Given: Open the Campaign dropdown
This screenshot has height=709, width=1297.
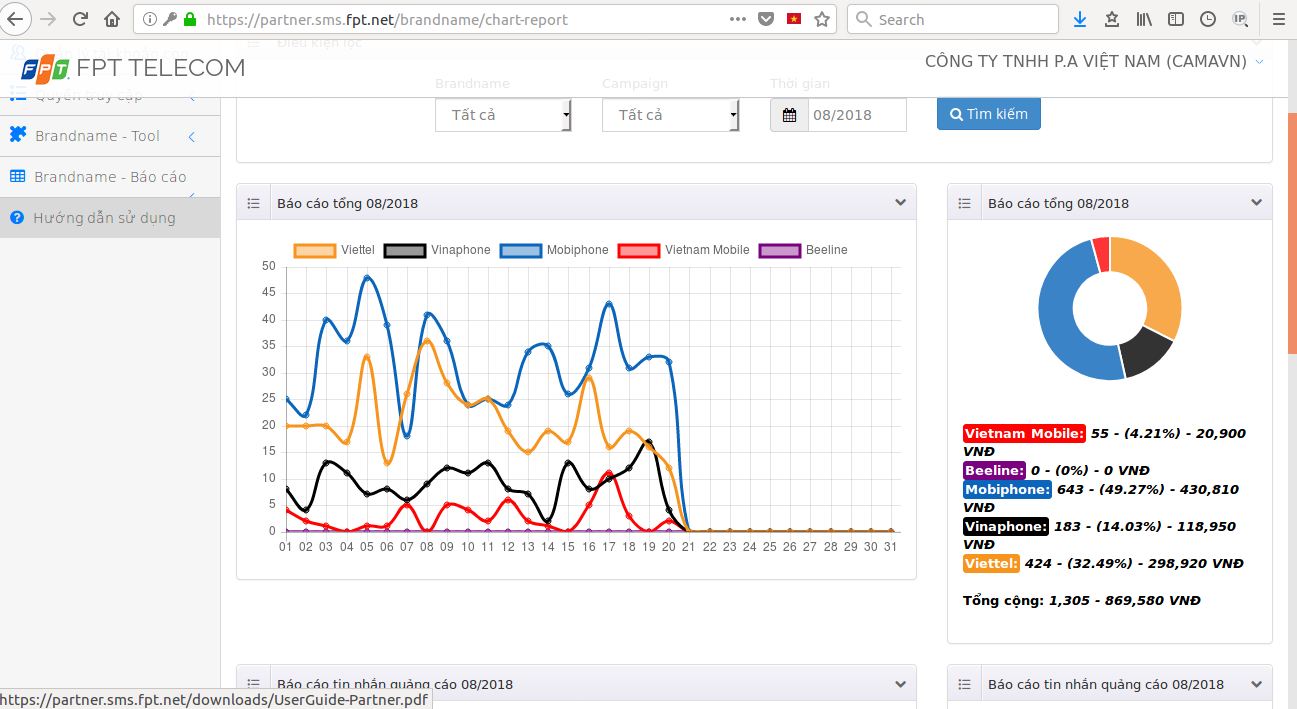Looking at the screenshot, I should click(670, 115).
